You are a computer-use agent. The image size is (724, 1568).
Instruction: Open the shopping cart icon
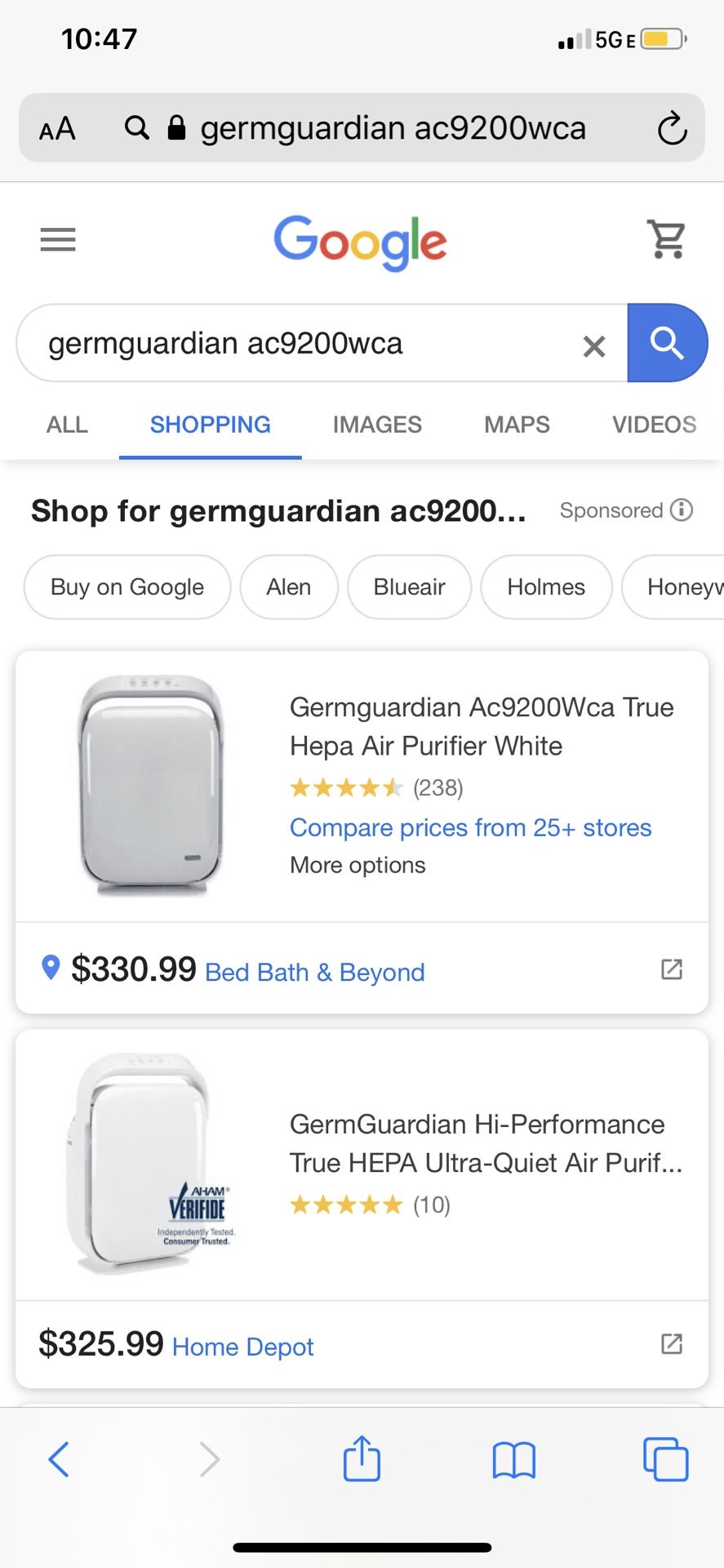(667, 239)
